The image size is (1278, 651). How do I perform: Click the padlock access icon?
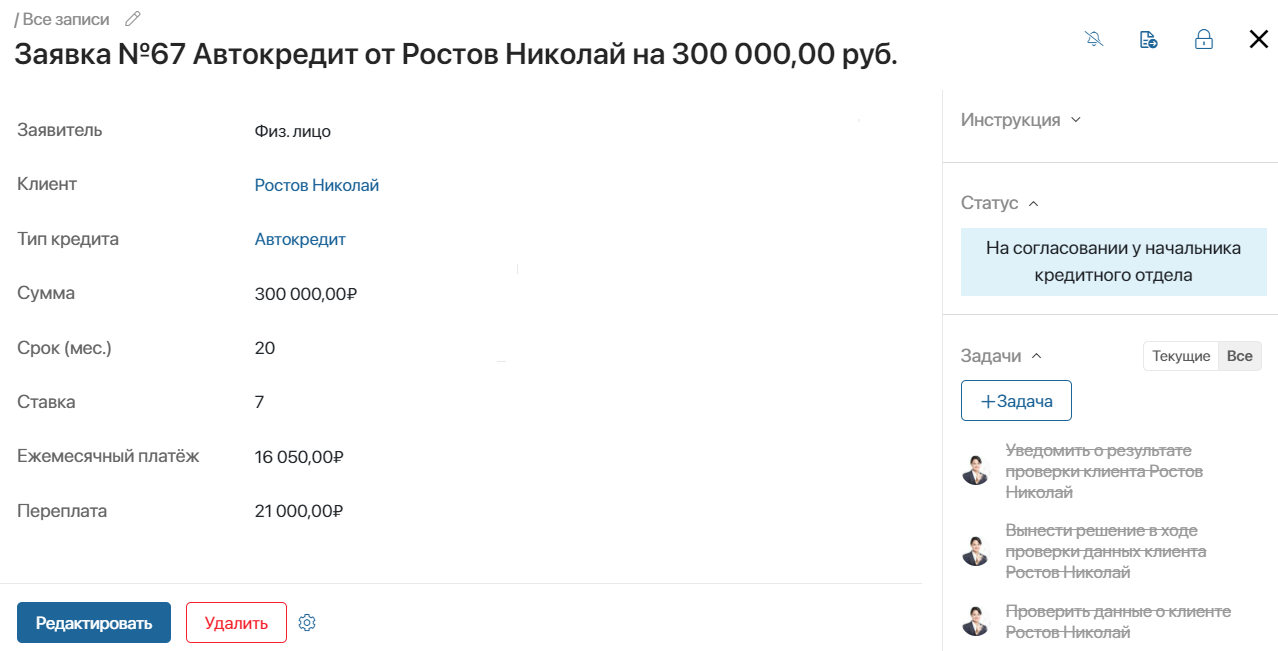click(1204, 40)
